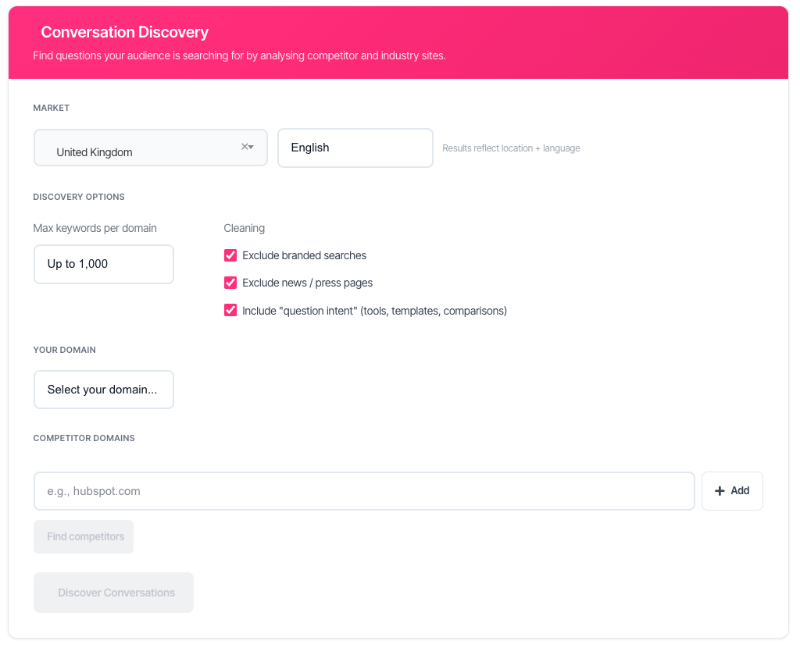Expand the market country dropdown arrow
Viewport: 800px width, 648px height.
click(252, 147)
